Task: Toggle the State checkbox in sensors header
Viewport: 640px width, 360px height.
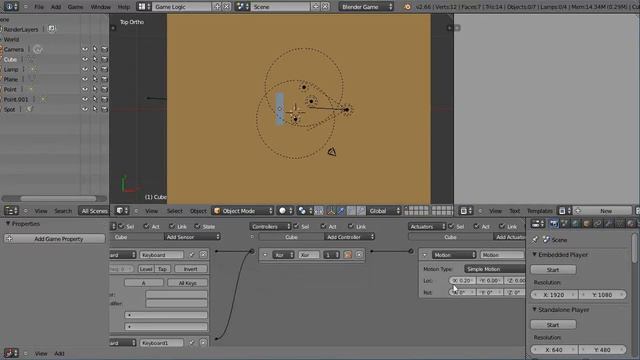Action: (198, 226)
